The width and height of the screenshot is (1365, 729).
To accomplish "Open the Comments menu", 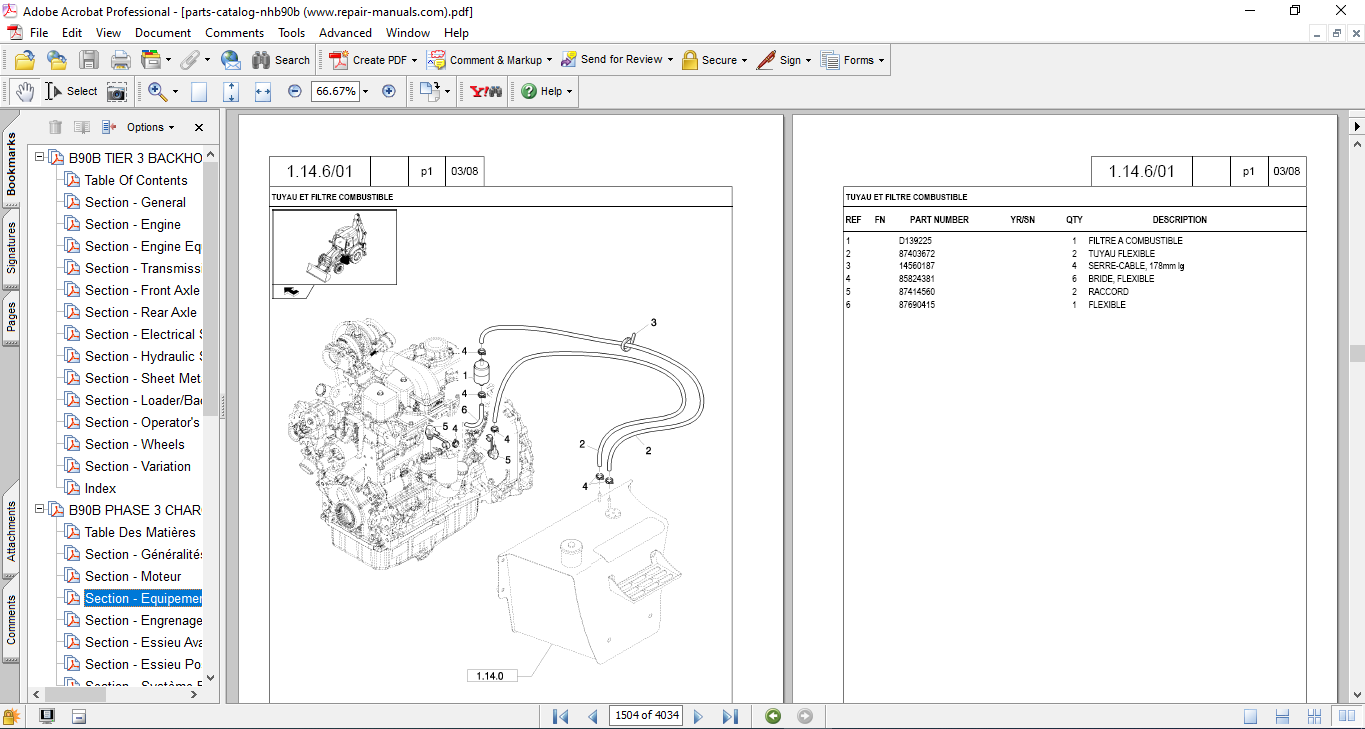I will point(235,33).
